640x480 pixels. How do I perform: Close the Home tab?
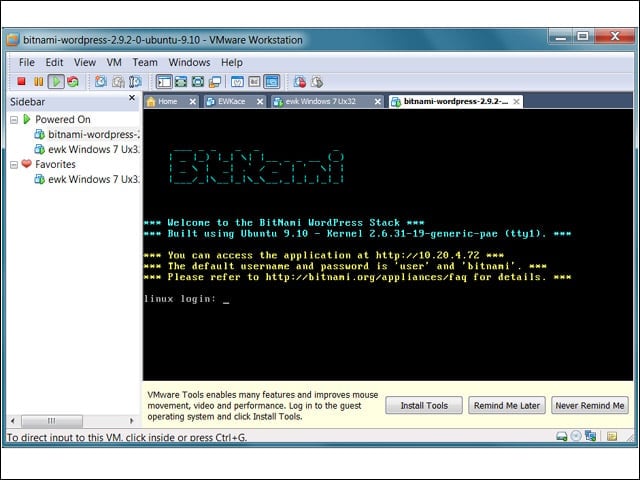click(193, 102)
